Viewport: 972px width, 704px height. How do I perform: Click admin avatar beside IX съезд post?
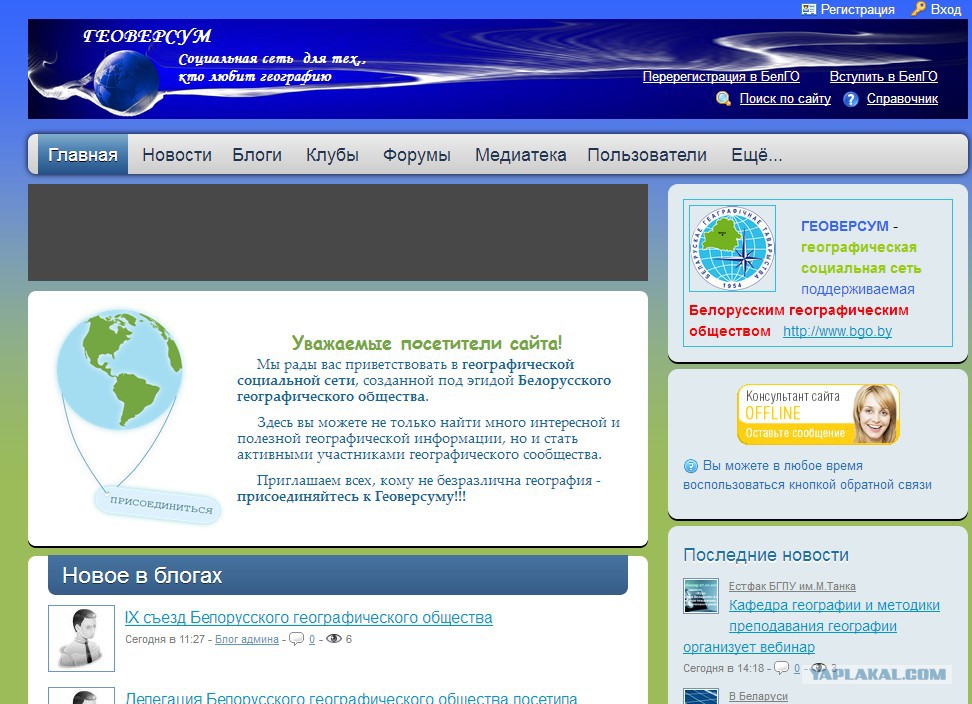tap(81, 638)
